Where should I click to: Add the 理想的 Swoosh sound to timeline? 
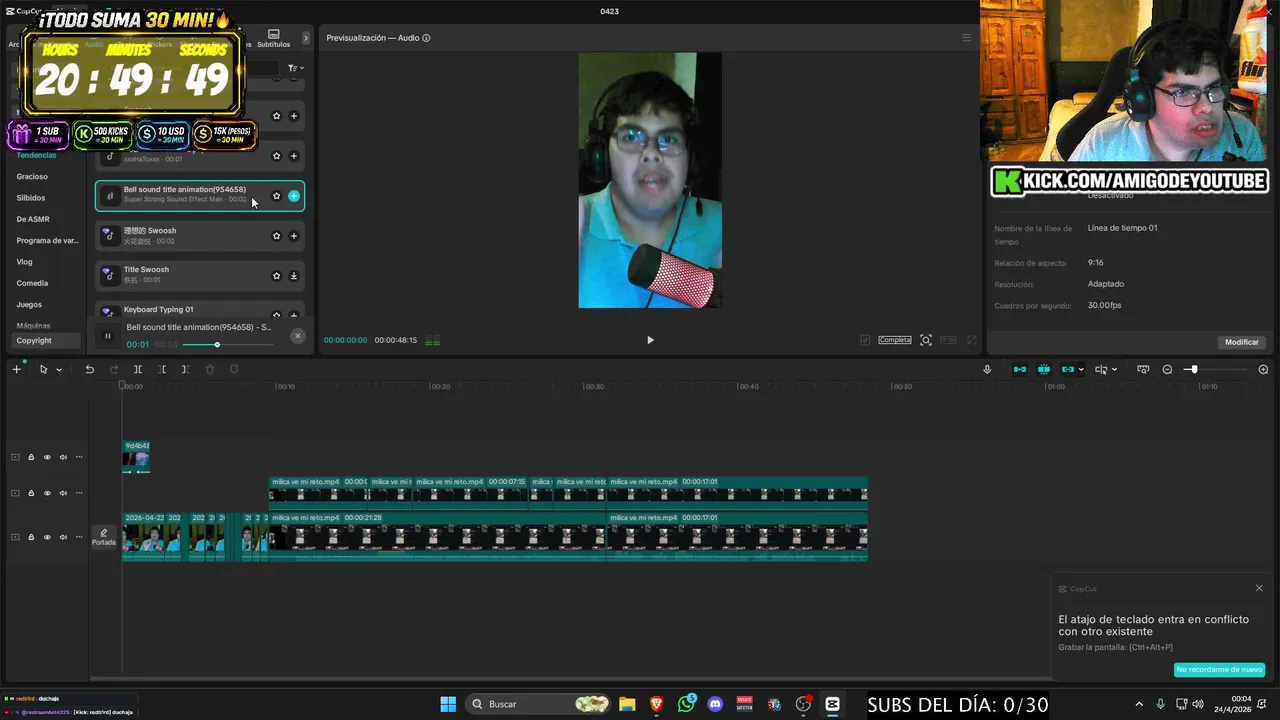[294, 236]
